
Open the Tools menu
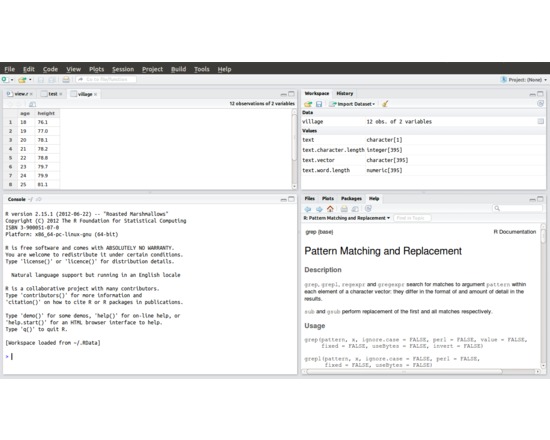tap(202, 69)
